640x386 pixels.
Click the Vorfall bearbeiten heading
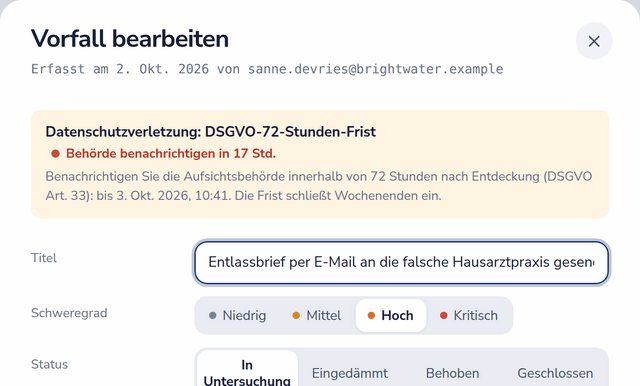[x=130, y=39]
